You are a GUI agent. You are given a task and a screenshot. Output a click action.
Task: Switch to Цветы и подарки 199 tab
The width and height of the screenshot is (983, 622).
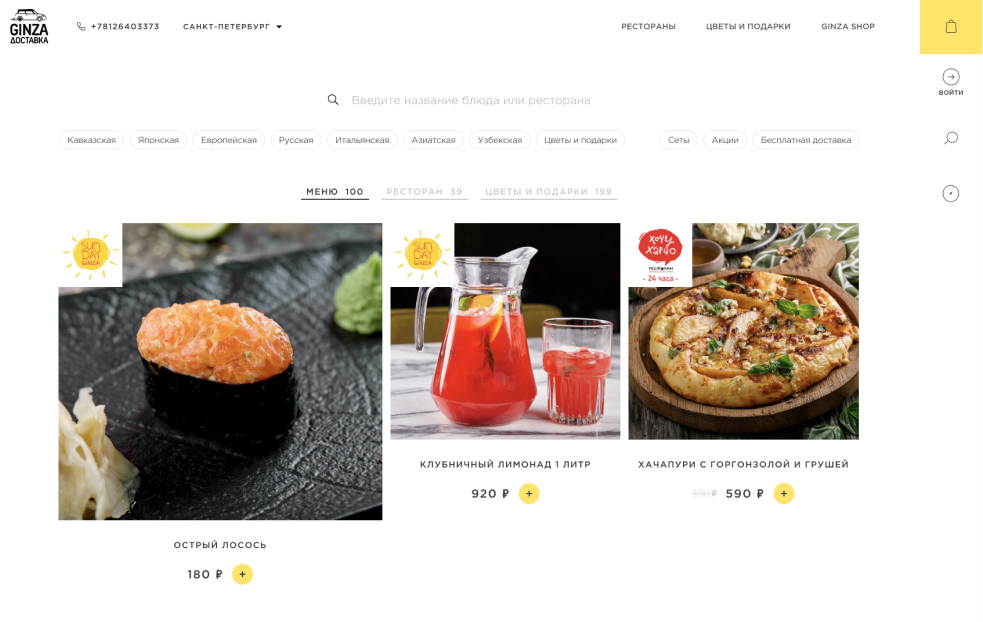[549, 192]
